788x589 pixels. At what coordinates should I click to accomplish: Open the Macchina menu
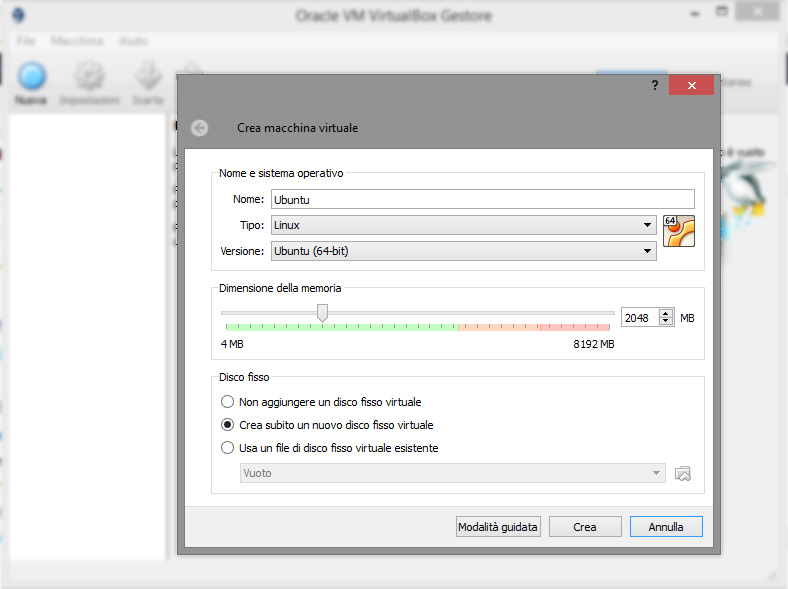point(77,41)
